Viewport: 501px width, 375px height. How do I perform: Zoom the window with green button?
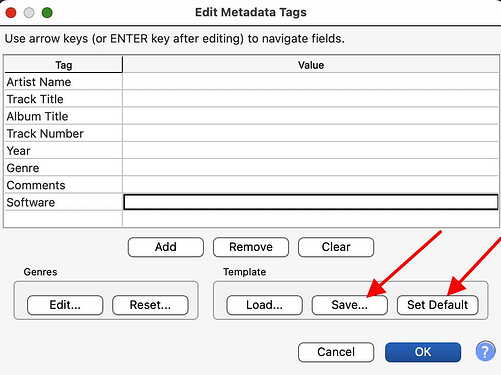tap(47, 13)
